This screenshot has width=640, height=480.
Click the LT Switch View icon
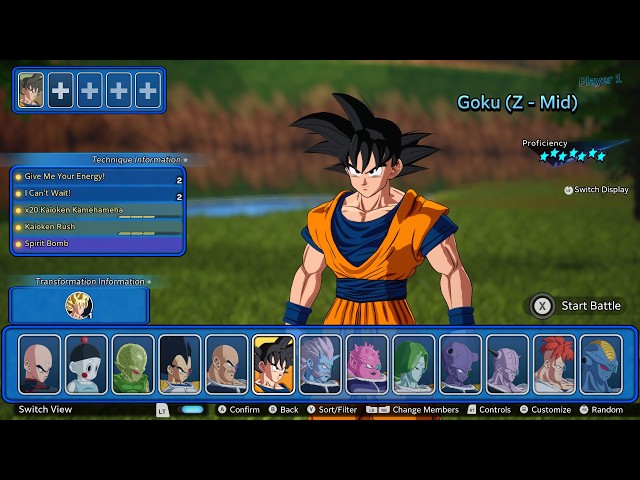click(x=162, y=410)
